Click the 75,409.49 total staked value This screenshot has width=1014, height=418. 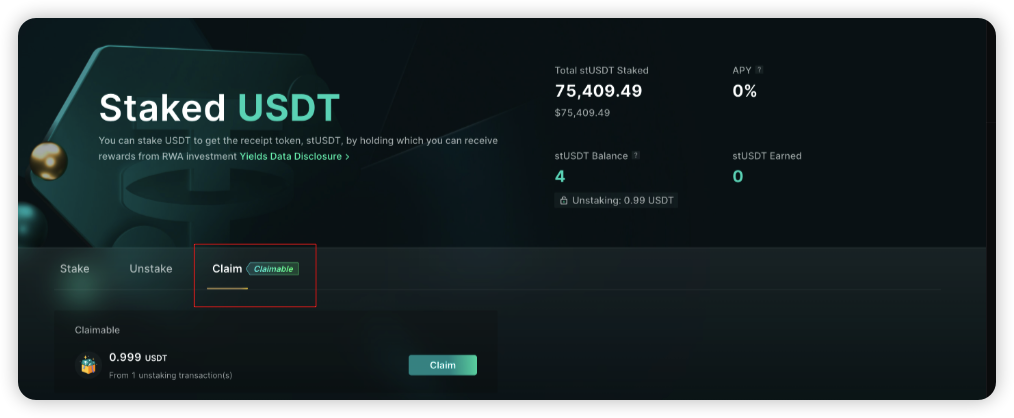(598, 91)
